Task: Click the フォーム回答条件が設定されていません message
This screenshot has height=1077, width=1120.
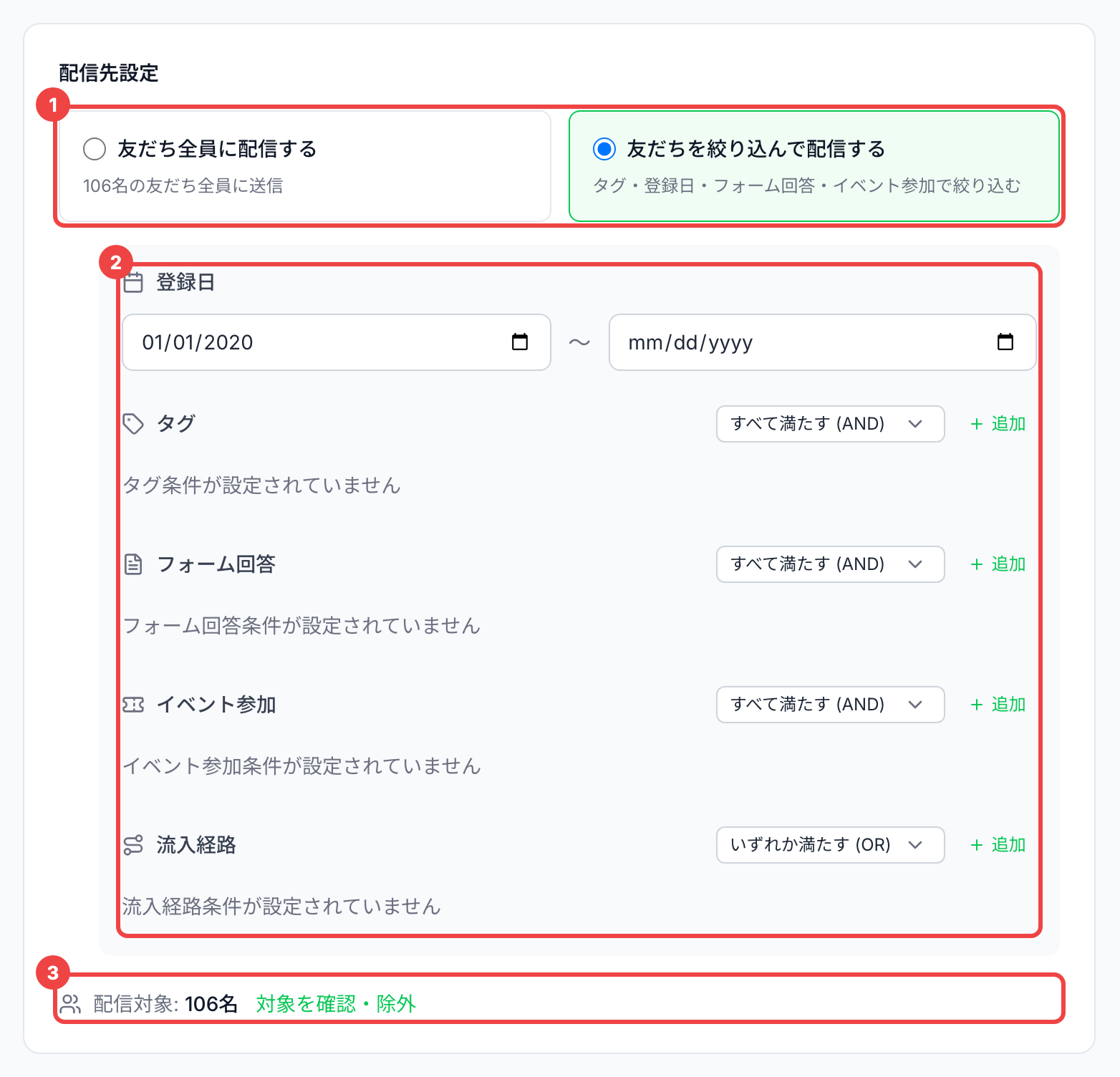Action: tap(301, 626)
